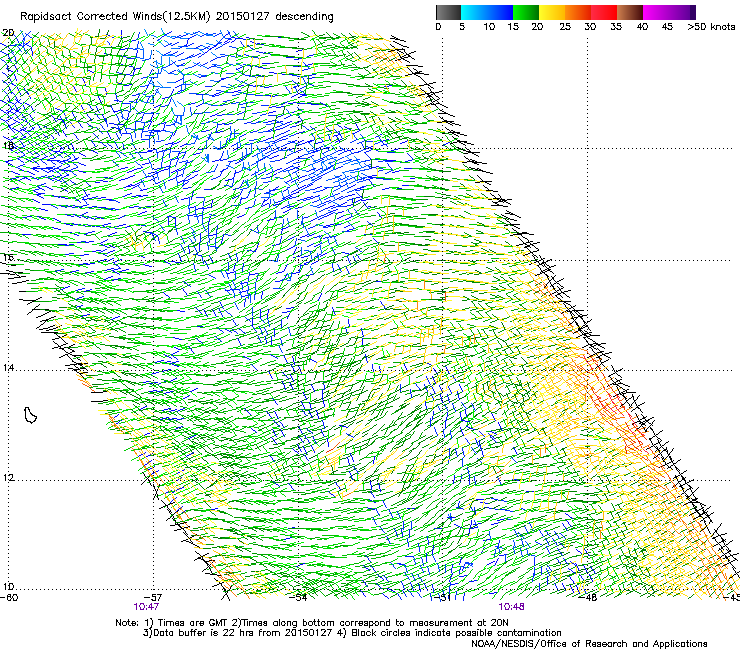Viewport: 740px width, 650px height.
Task: Select the cyan 5-10 knots legend swatch
Action: [474, 12]
